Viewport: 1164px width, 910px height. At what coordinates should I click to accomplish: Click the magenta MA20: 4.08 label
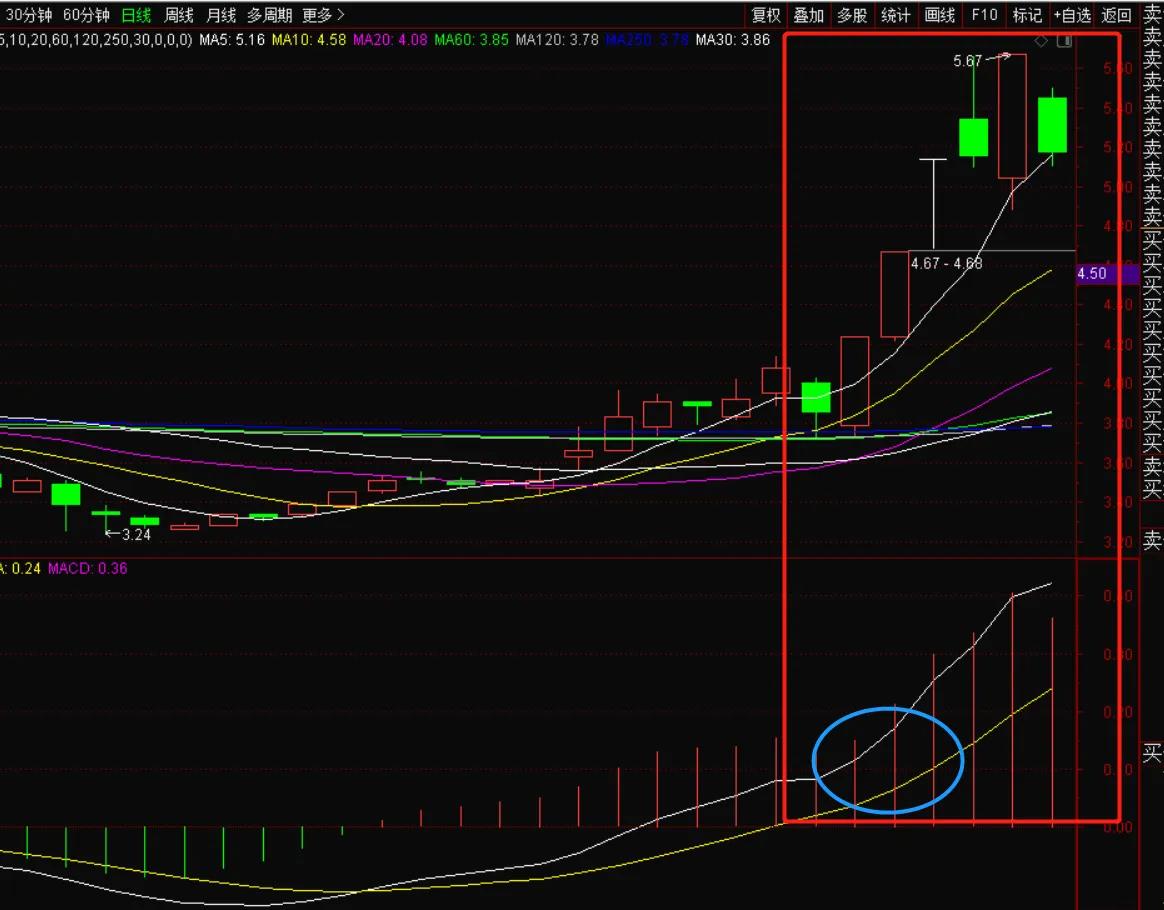point(390,39)
